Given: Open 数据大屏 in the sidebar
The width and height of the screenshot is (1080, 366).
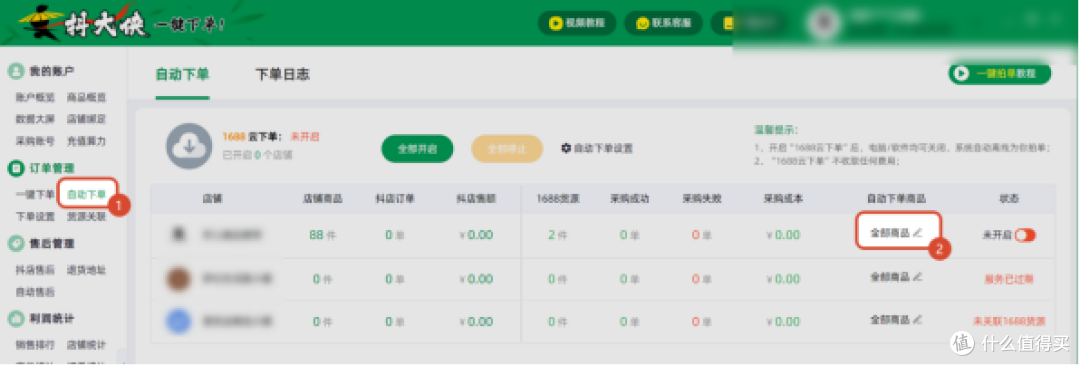Looking at the screenshot, I should (35, 119).
